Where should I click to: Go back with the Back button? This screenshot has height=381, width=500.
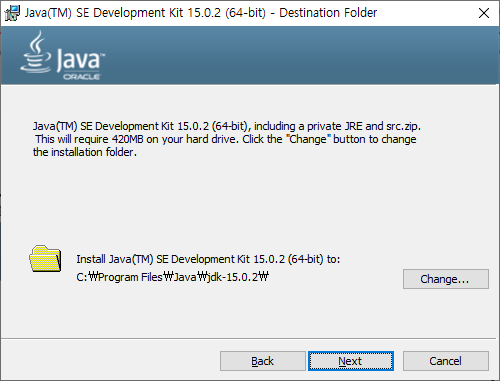tap(263, 361)
